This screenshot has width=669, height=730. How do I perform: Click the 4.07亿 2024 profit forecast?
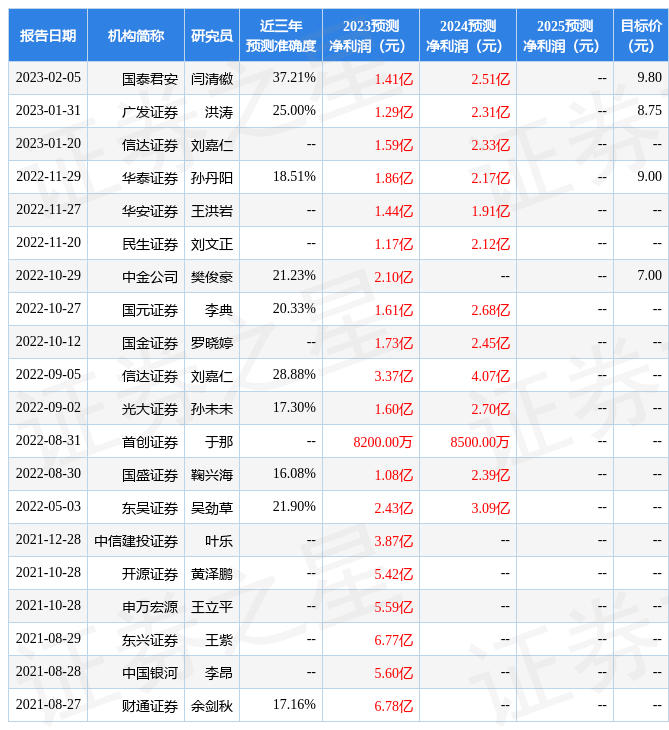pyautogui.click(x=490, y=375)
